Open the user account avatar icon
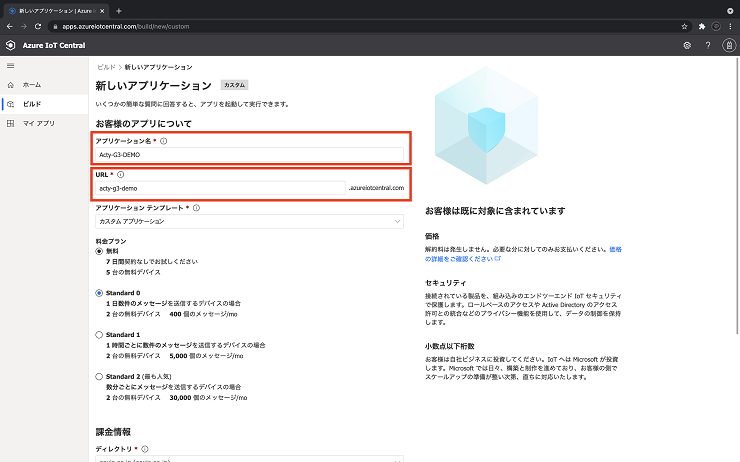Image resolution: width=740 pixels, height=462 pixels. 729,45
